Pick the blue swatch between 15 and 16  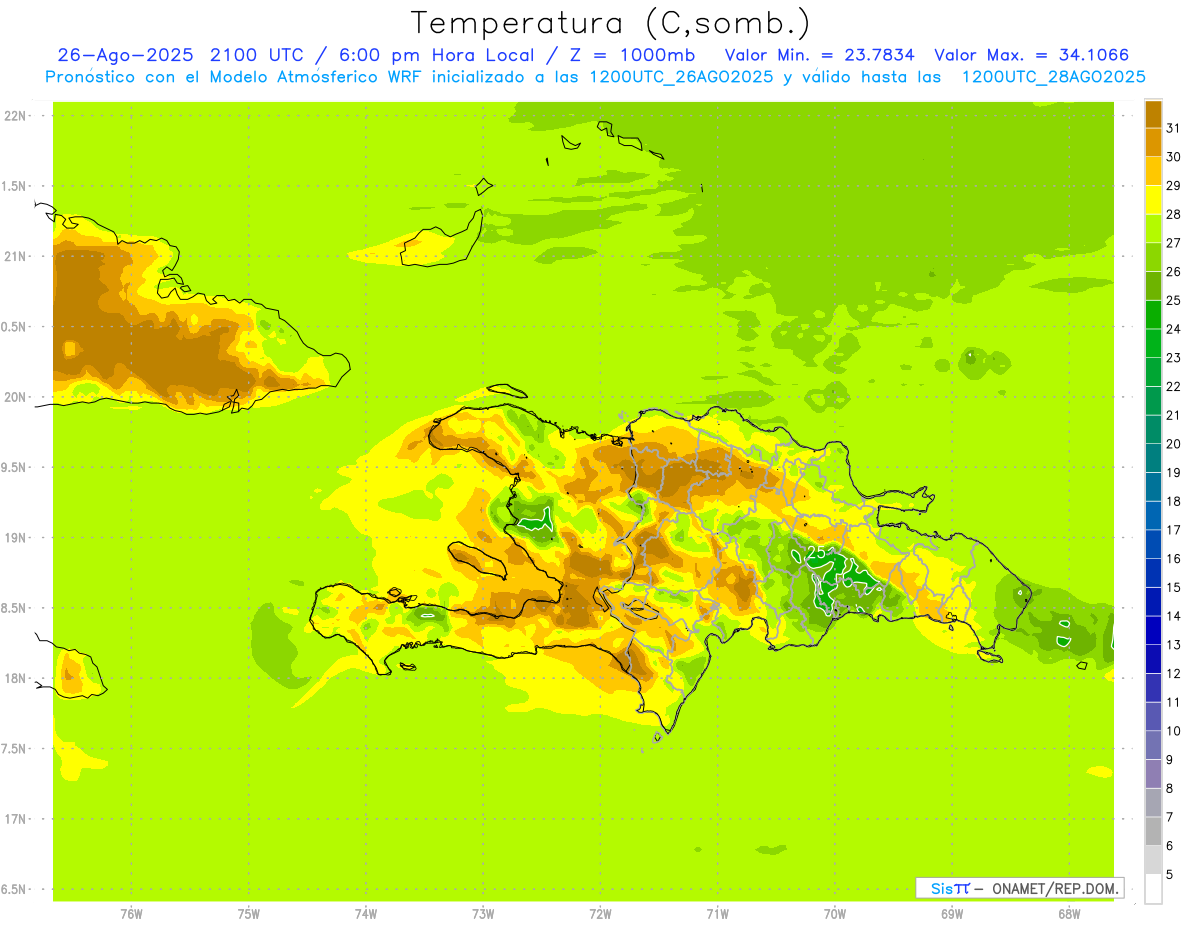(x=1153, y=573)
